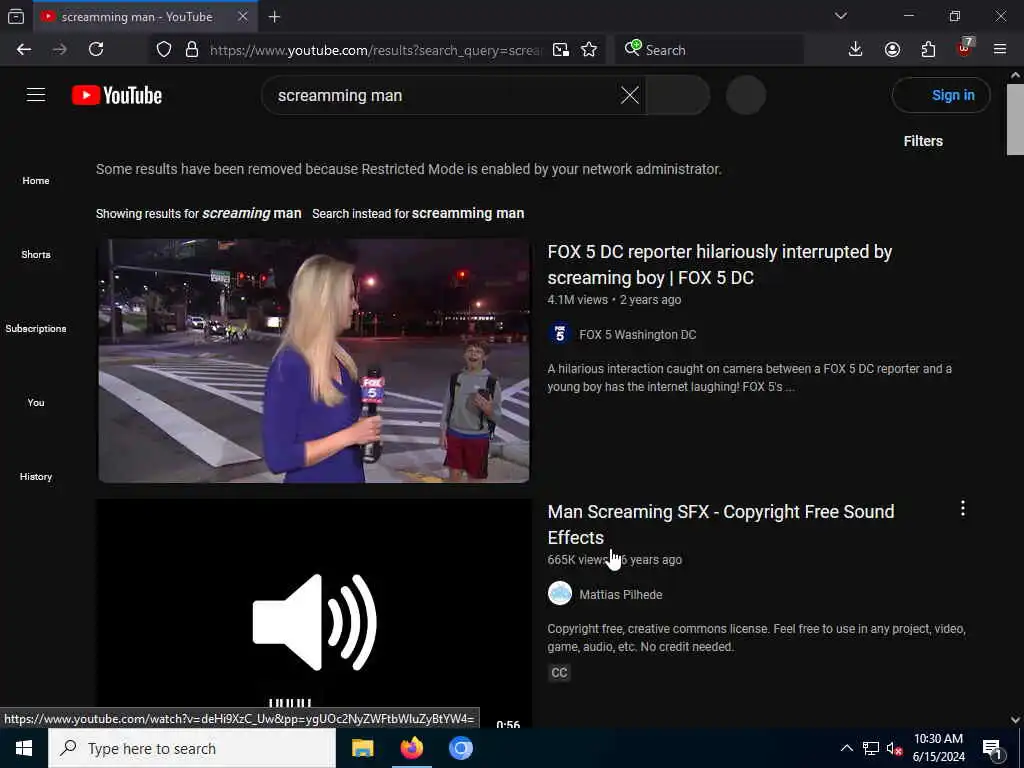This screenshot has width=1024, height=768.
Task: Click the scrollbar up arrow
Action: pos(1015,75)
